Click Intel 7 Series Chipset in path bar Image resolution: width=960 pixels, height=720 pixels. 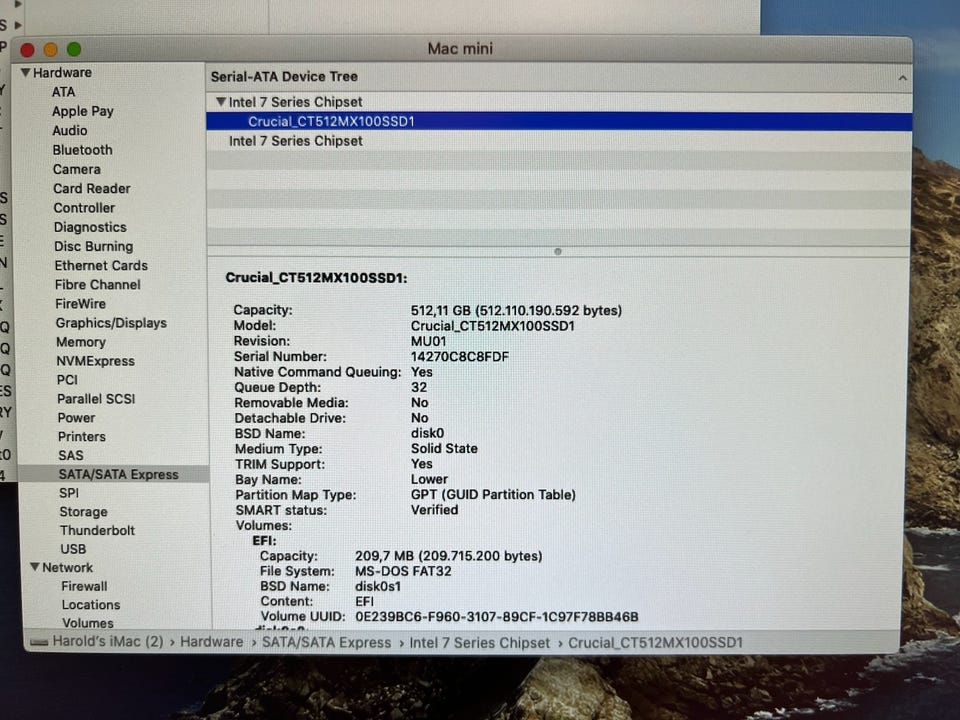point(479,643)
